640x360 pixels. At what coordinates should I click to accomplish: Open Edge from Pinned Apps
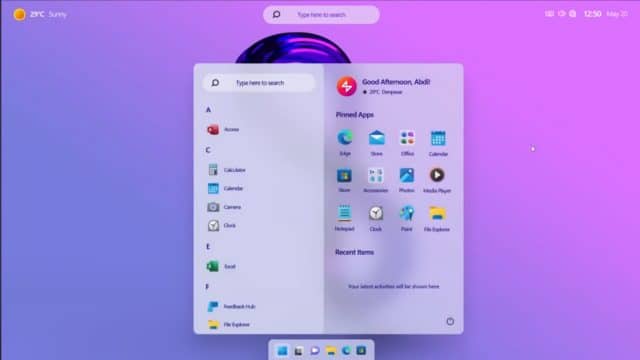tap(345, 142)
